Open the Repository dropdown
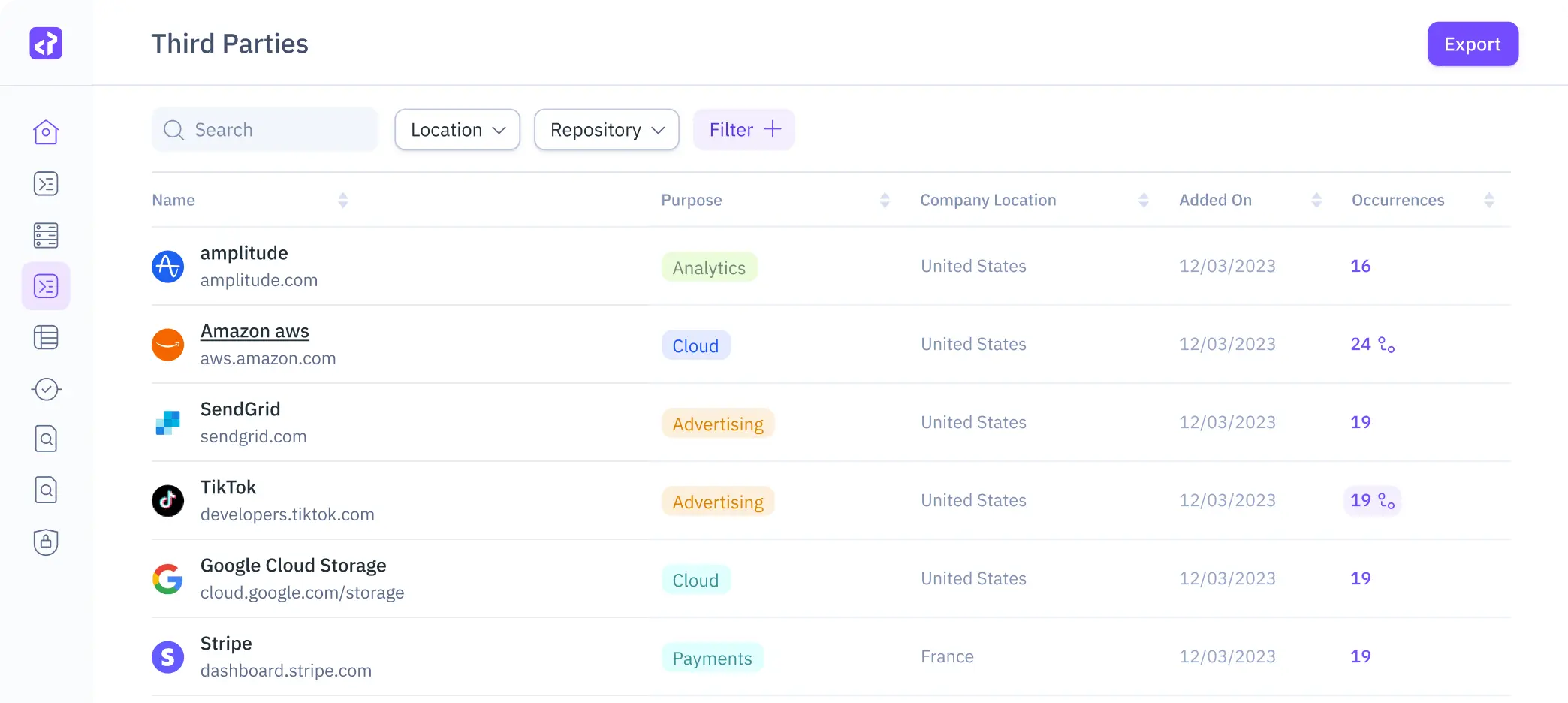Viewport: 1568px width, 703px height. pyautogui.click(x=606, y=129)
